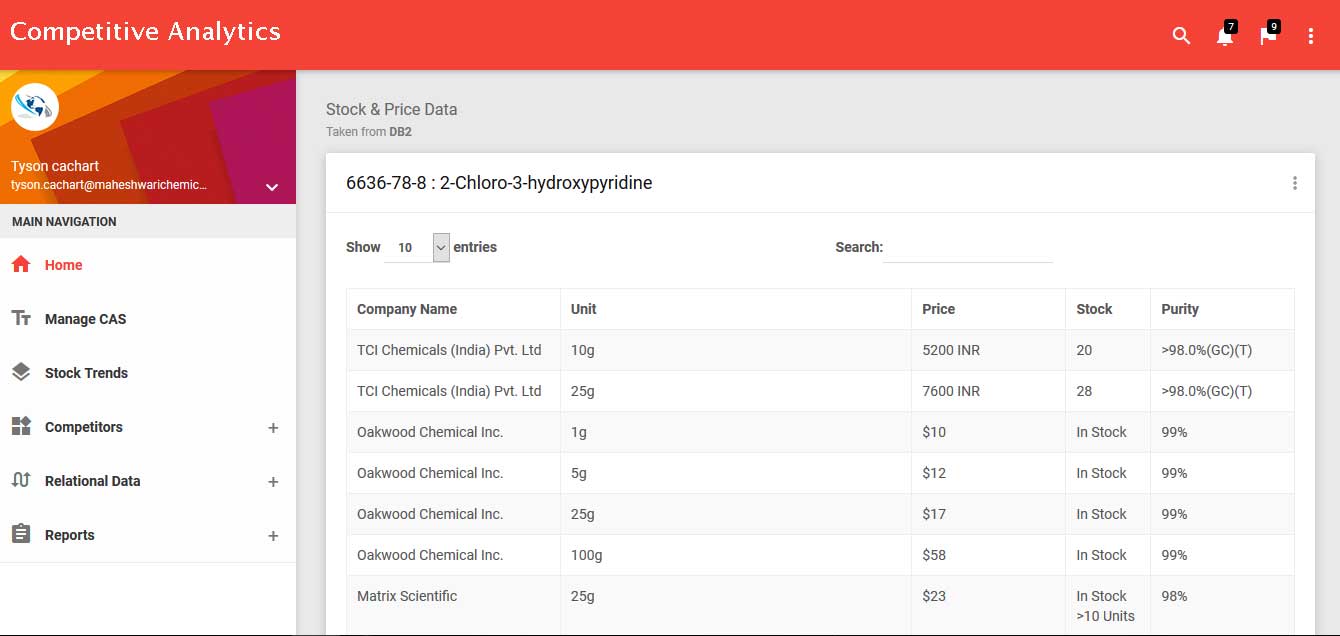Click Matrix Scientific company name
The image size is (1340, 636).
pos(407,596)
